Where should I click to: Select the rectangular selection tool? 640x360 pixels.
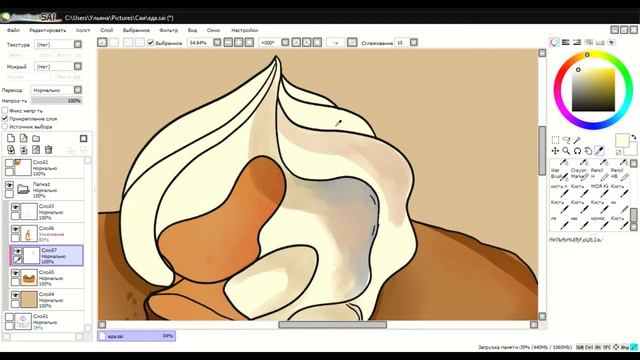[556, 140]
